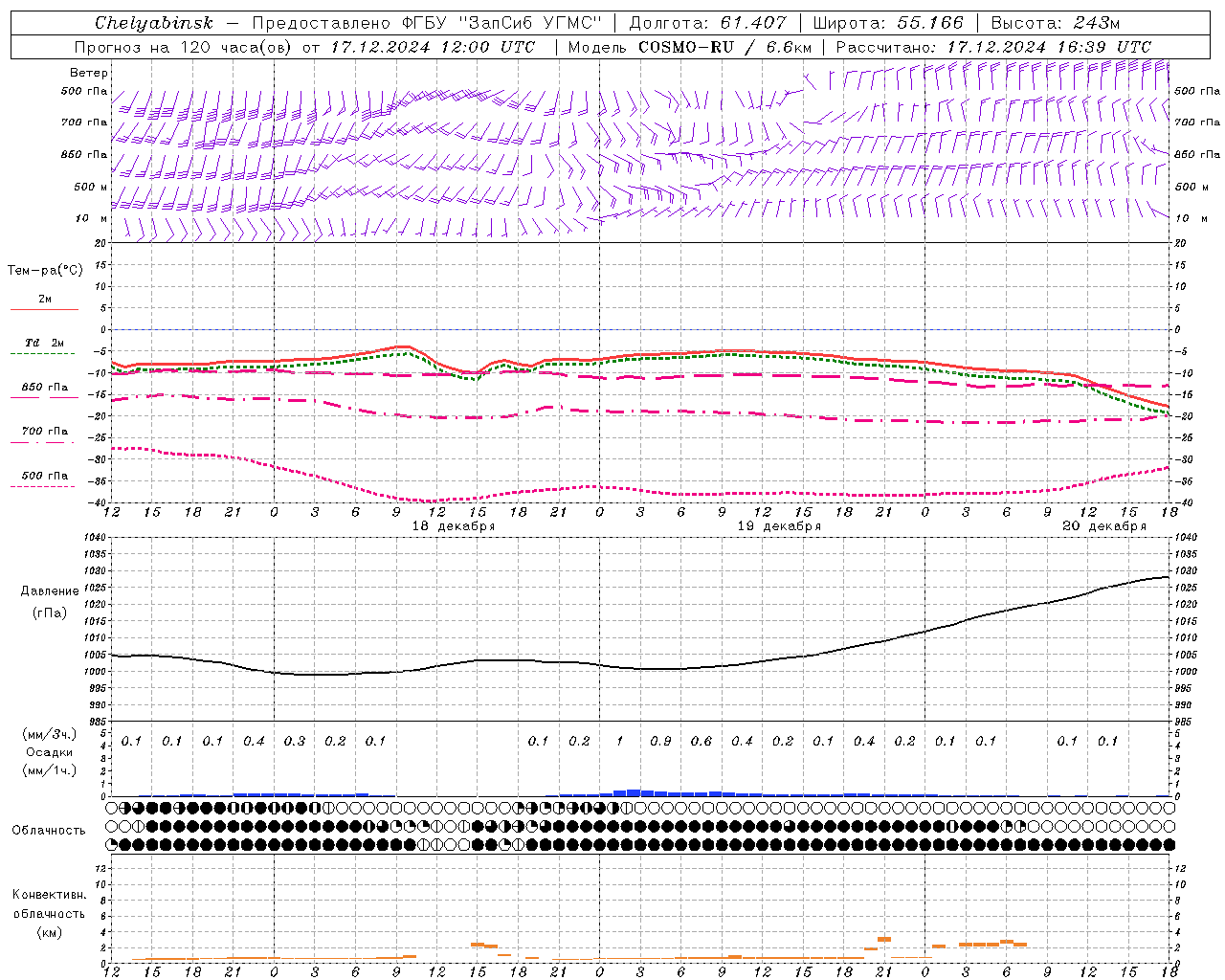
Task: Click the '20 декабря' date label
Action: (x=1104, y=526)
